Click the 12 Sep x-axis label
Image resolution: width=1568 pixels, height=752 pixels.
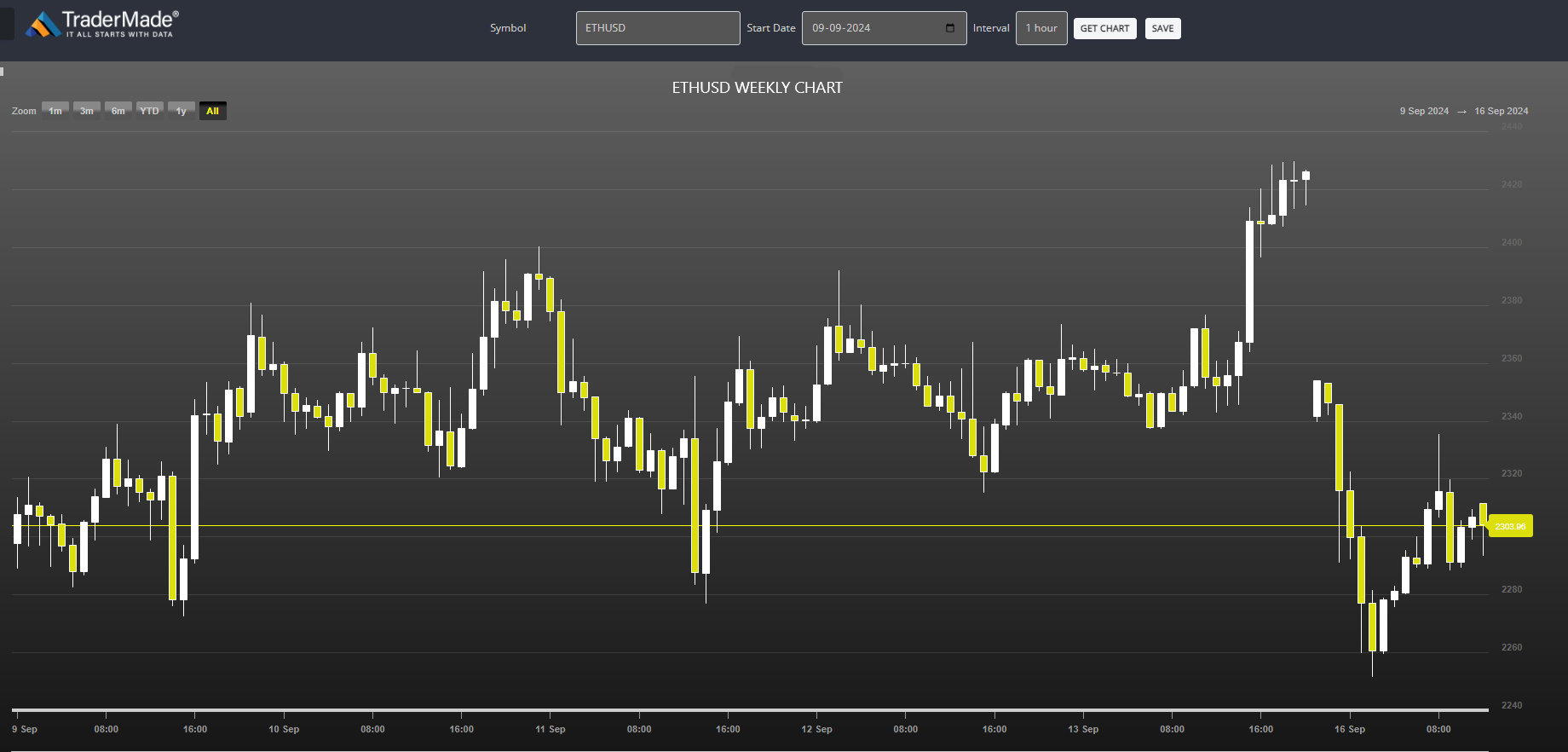pos(816,729)
